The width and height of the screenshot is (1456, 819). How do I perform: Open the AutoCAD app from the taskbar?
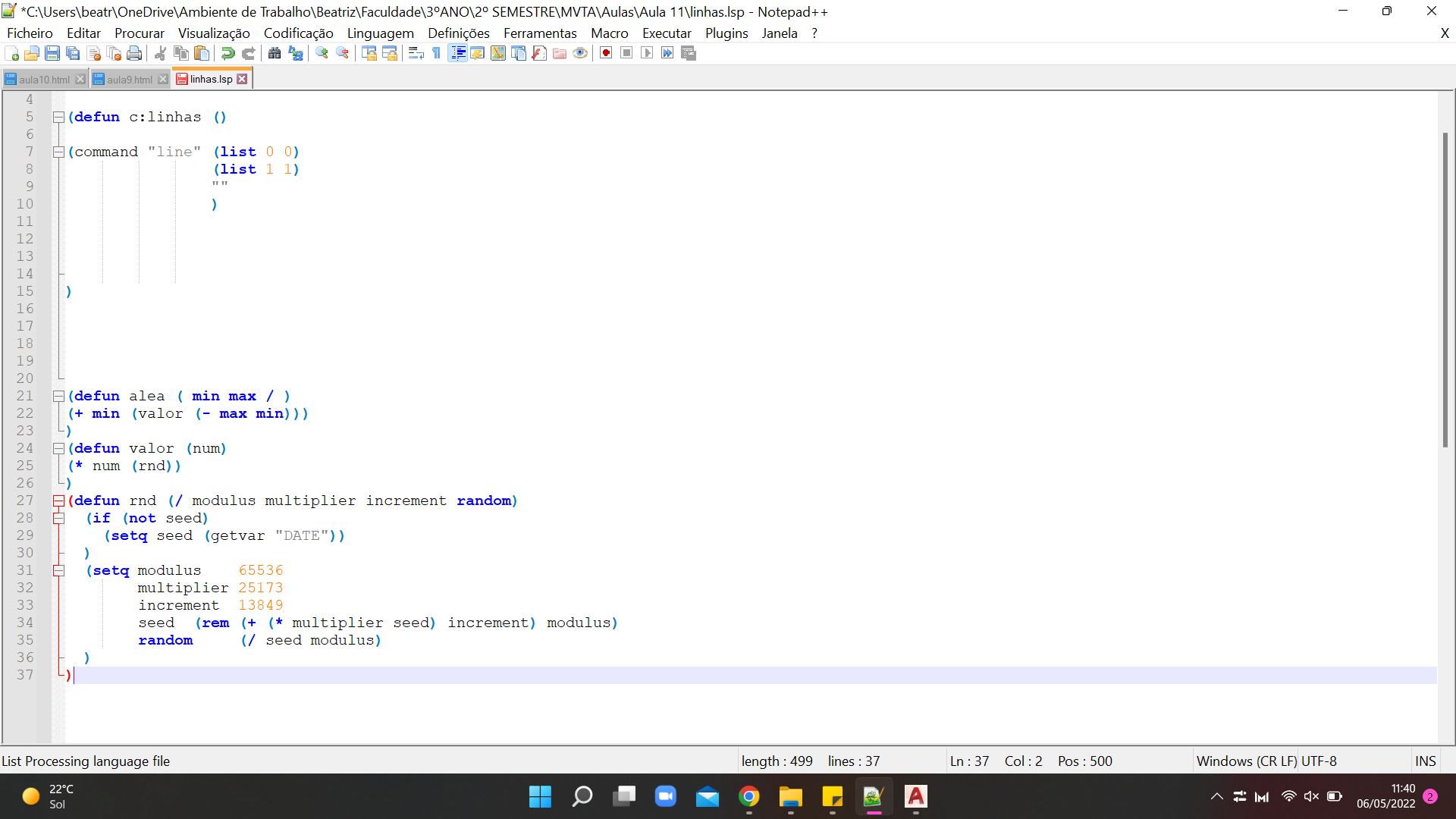coord(916,796)
